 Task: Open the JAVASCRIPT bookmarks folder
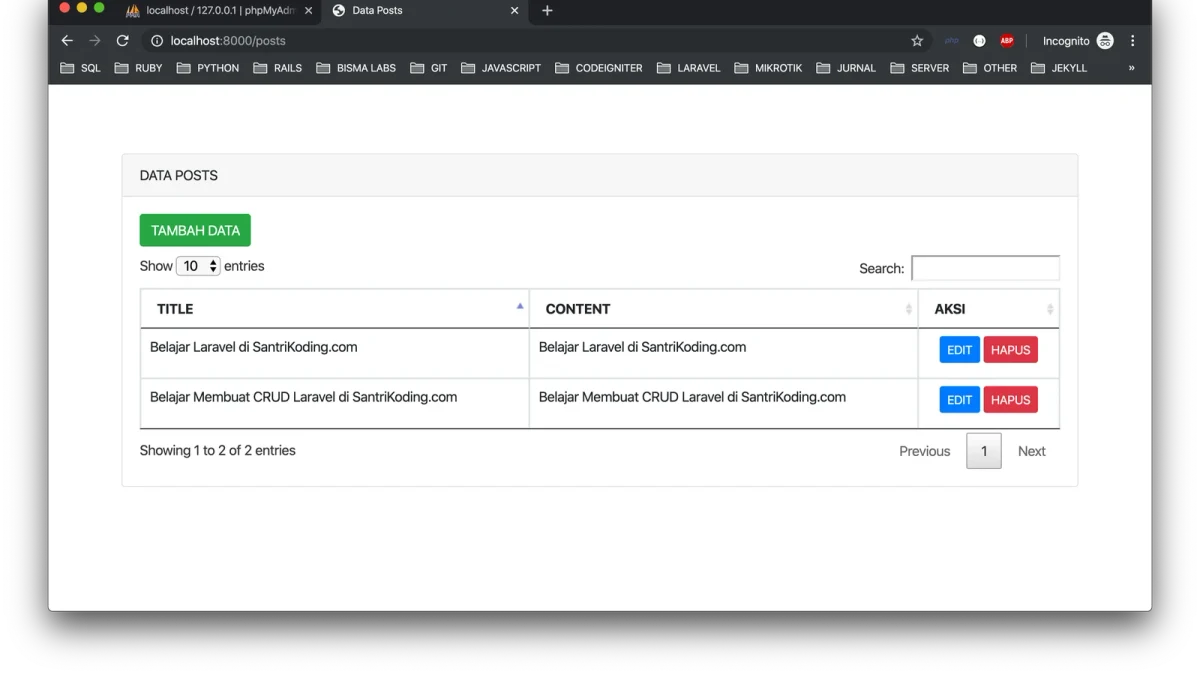(501, 68)
